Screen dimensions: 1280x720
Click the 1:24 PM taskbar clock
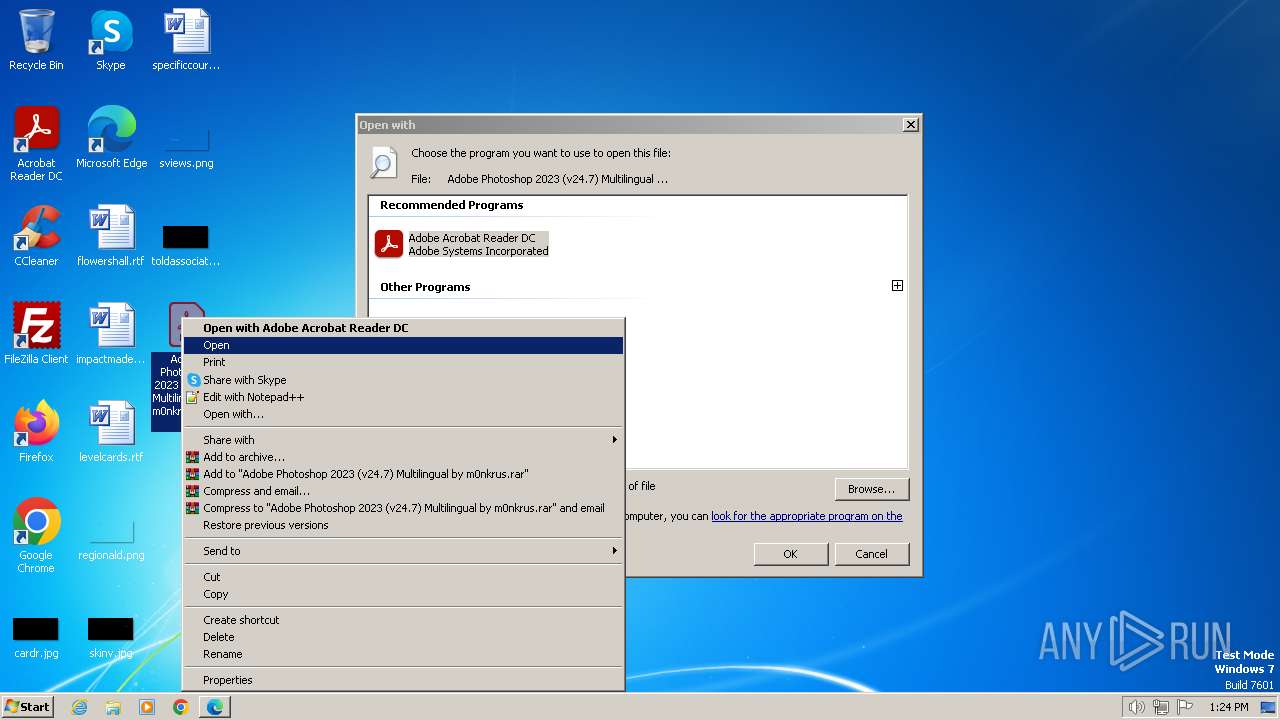coord(1228,707)
